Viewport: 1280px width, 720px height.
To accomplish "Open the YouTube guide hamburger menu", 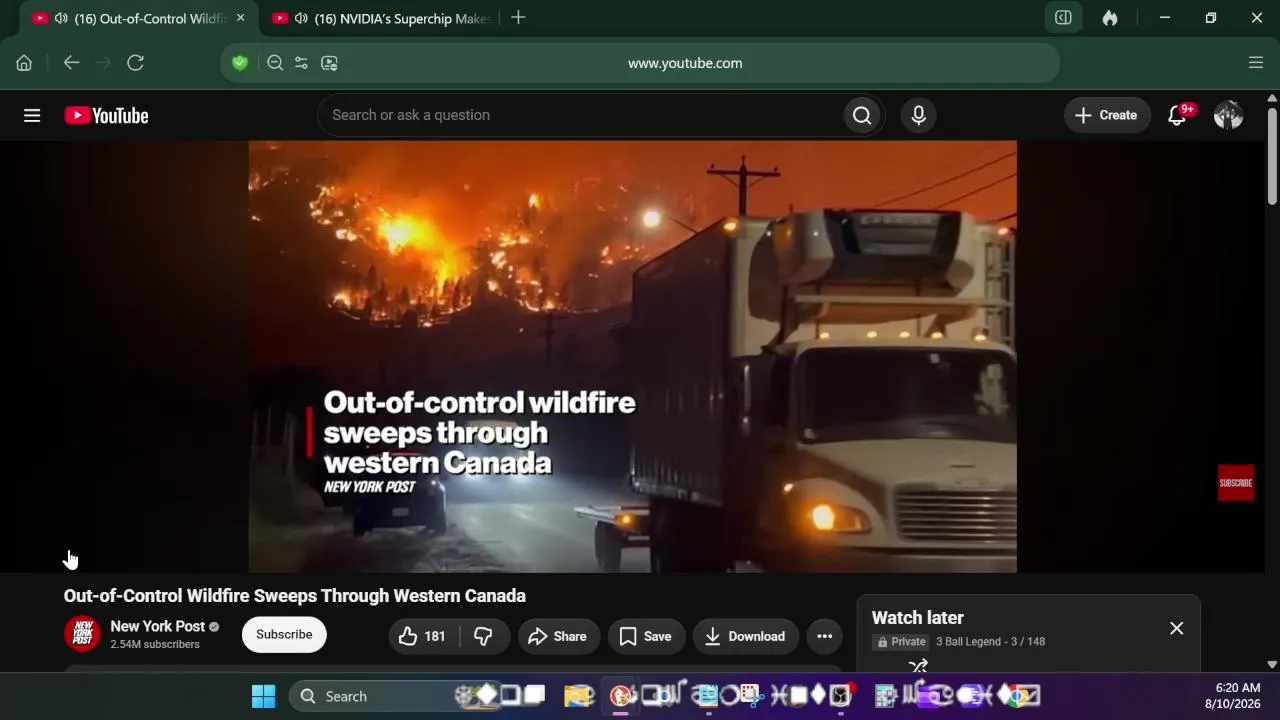I will tap(32, 116).
